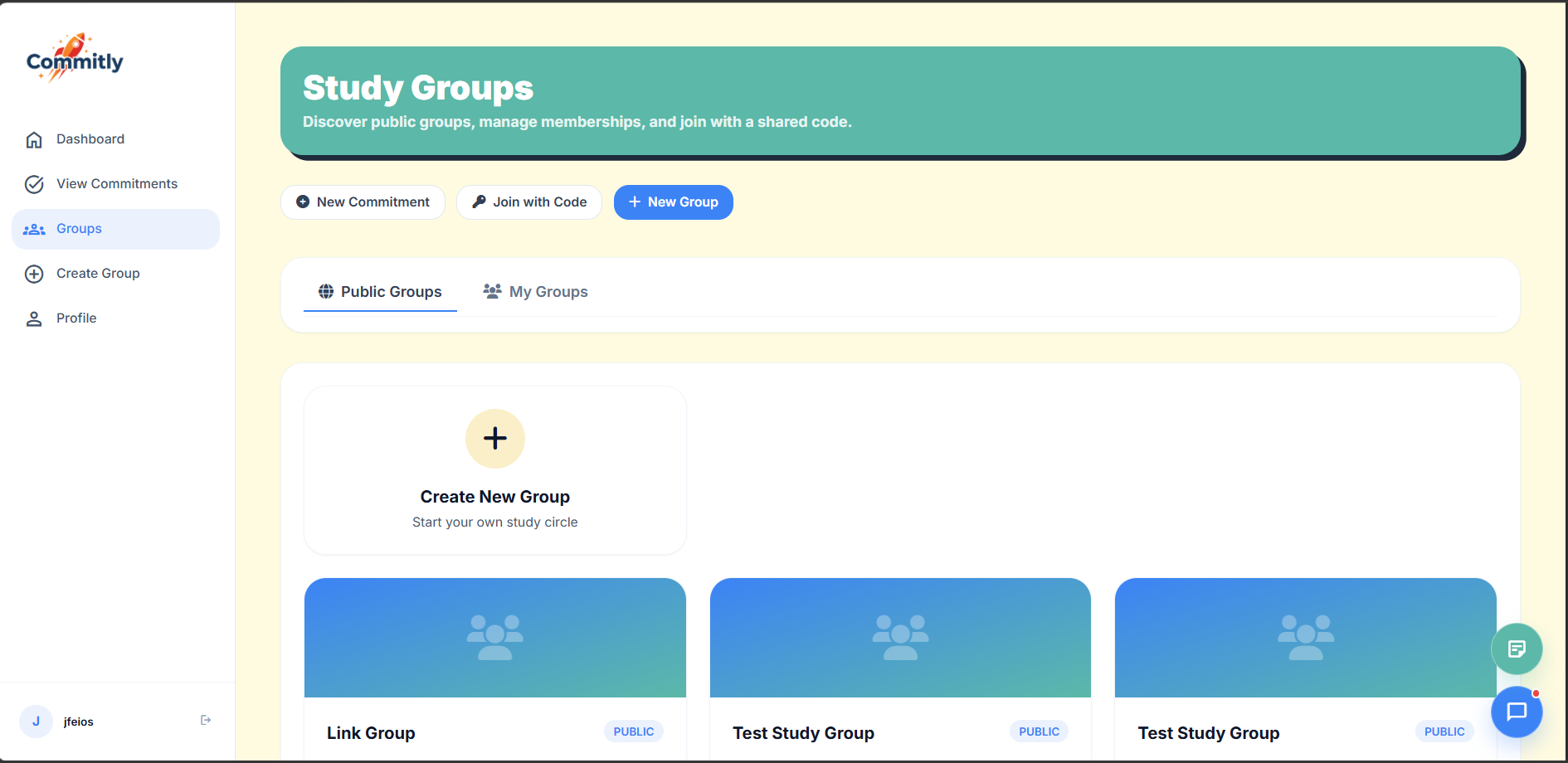Screen dimensions: 1568x763
Task: Click the View Commitments checkmark icon
Action: pos(34,184)
